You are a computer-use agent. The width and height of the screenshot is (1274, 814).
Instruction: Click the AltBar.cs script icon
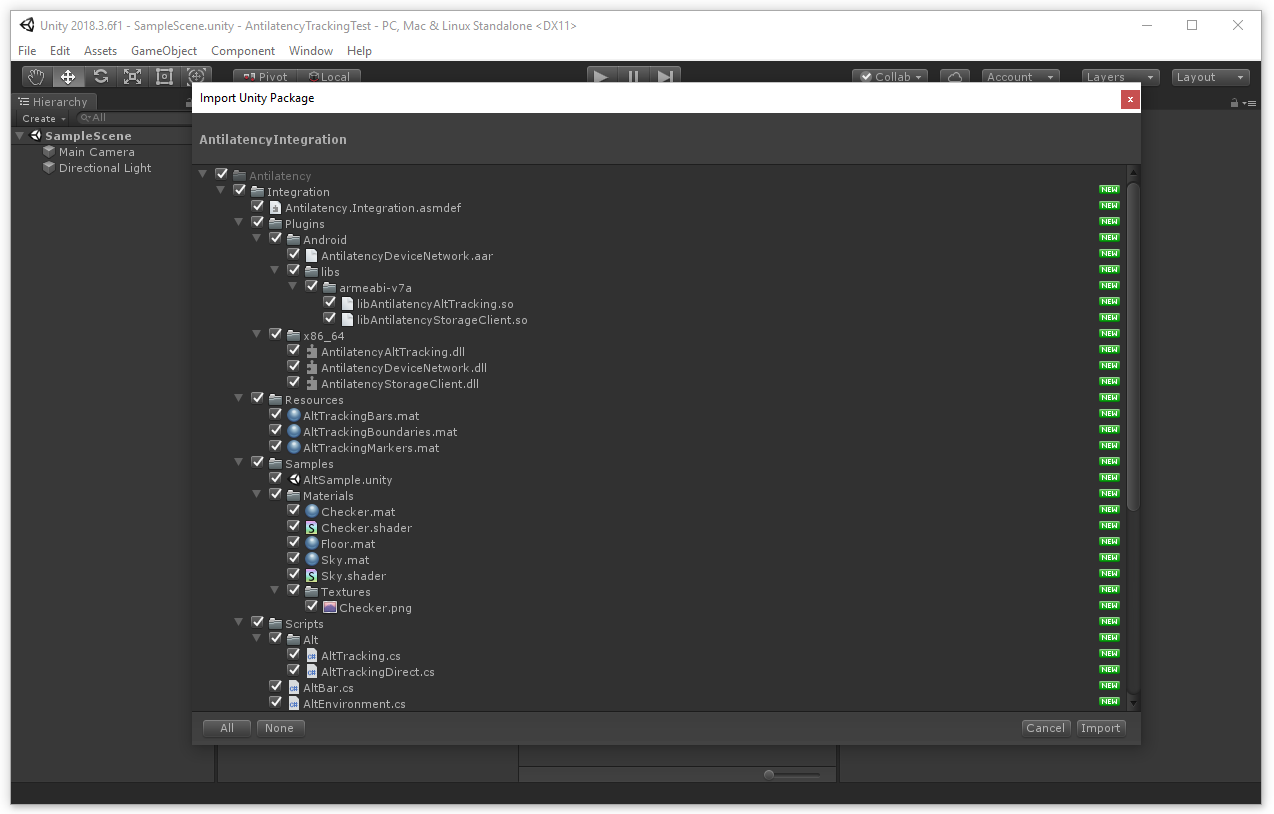(x=293, y=688)
